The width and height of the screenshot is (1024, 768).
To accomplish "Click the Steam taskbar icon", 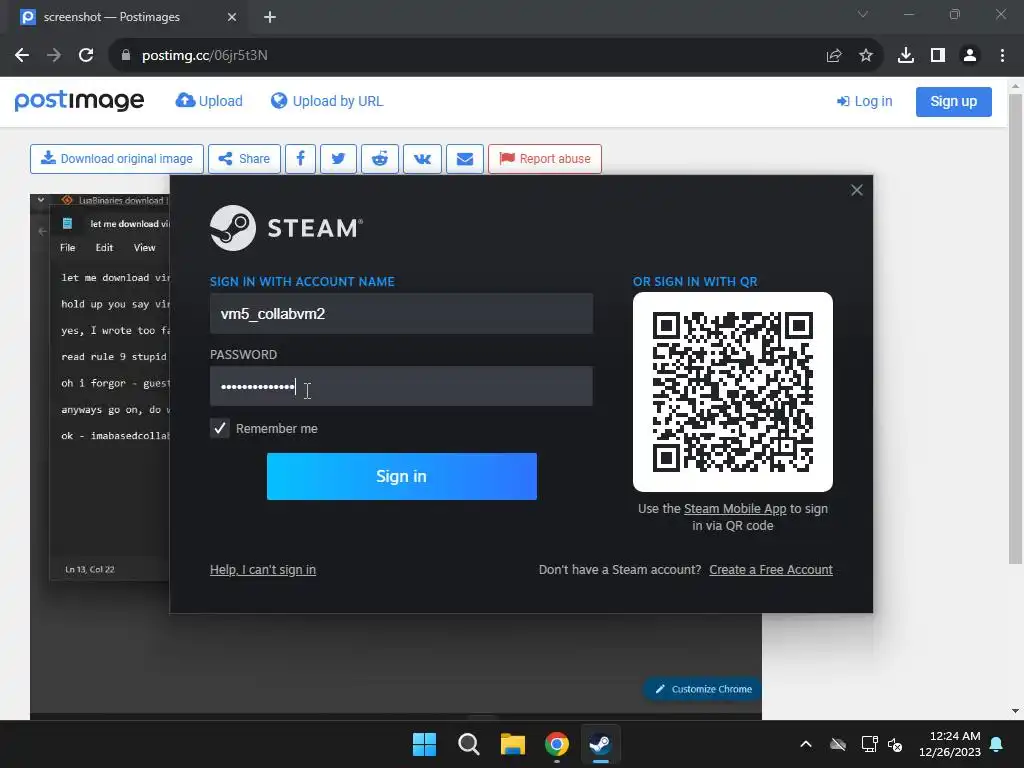I will 601,744.
